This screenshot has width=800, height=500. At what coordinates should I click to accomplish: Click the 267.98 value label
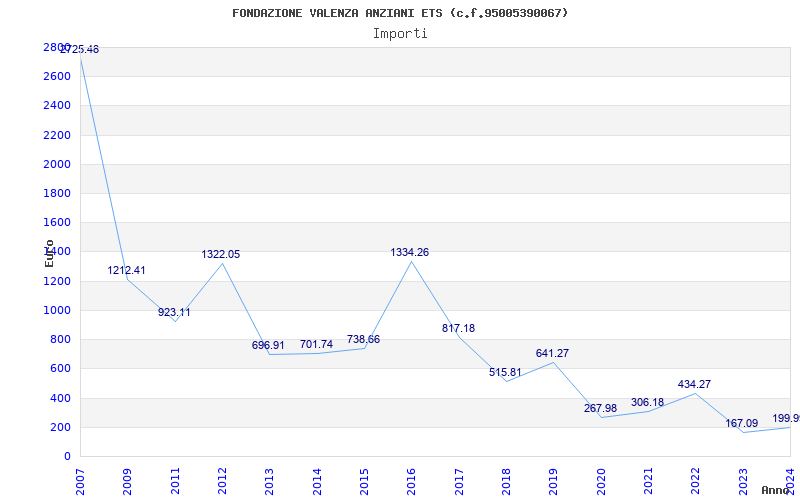[600, 408]
